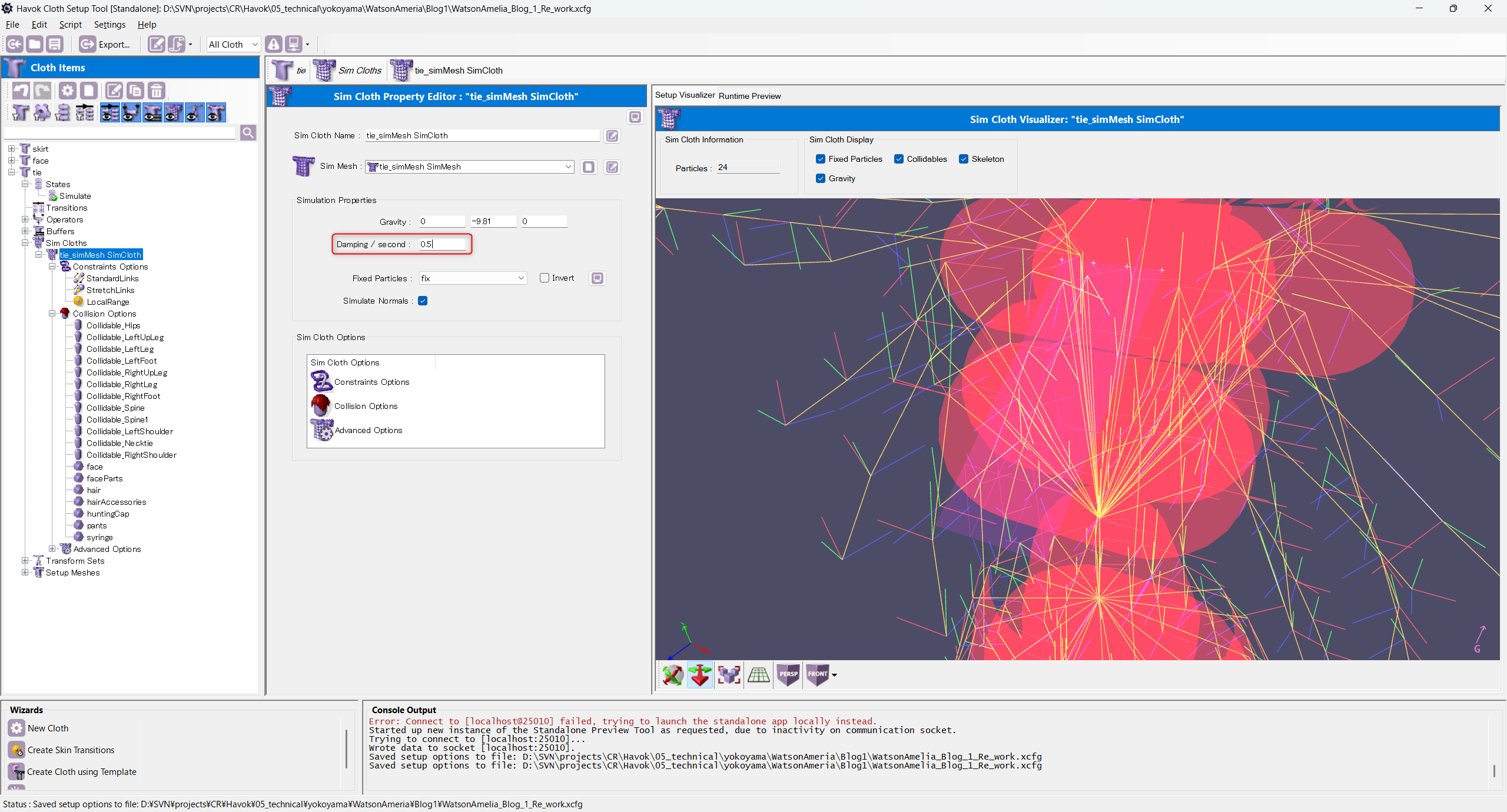Open Constraints Options in Sim Cloth Options list
1507x812 pixels.
pos(371,382)
